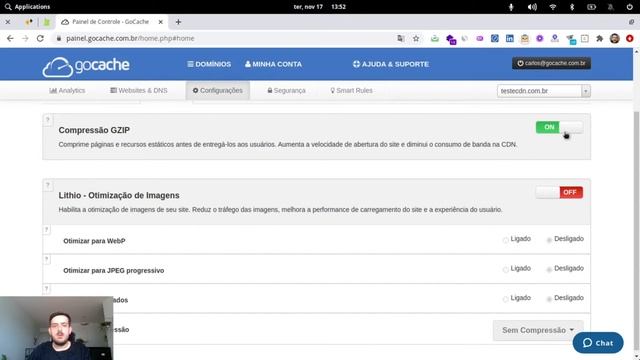Go back with browser back arrow
Image resolution: width=640 pixels, height=360 pixels.
tap(10, 38)
